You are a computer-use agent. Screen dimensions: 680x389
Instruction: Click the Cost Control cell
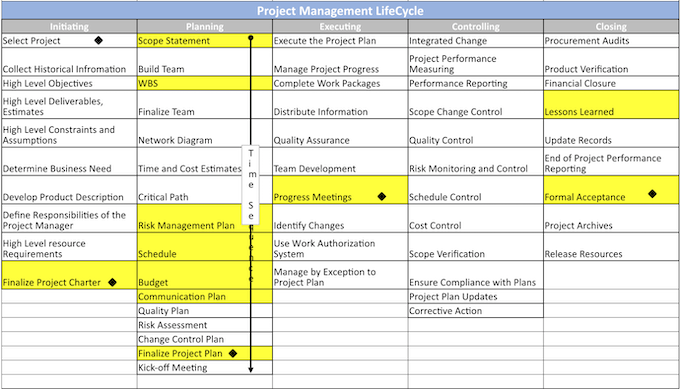[x=475, y=219]
